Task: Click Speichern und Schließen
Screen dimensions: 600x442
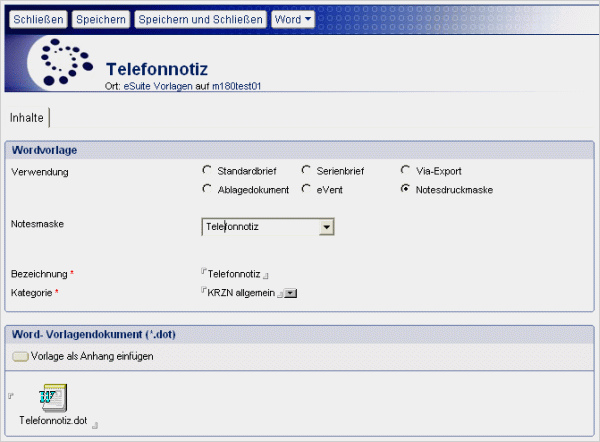Action: click(x=200, y=19)
